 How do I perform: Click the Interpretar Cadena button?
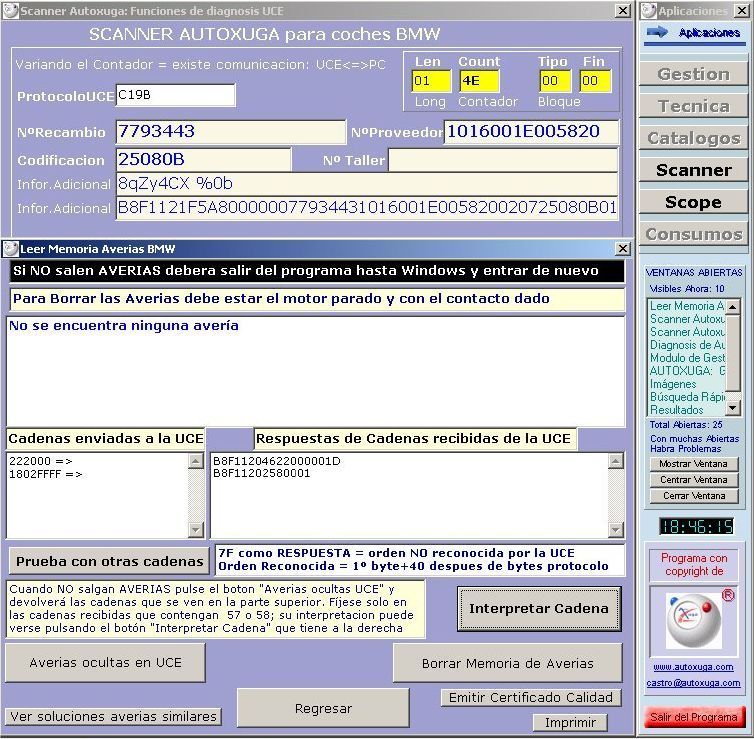(x=539, y=608)
